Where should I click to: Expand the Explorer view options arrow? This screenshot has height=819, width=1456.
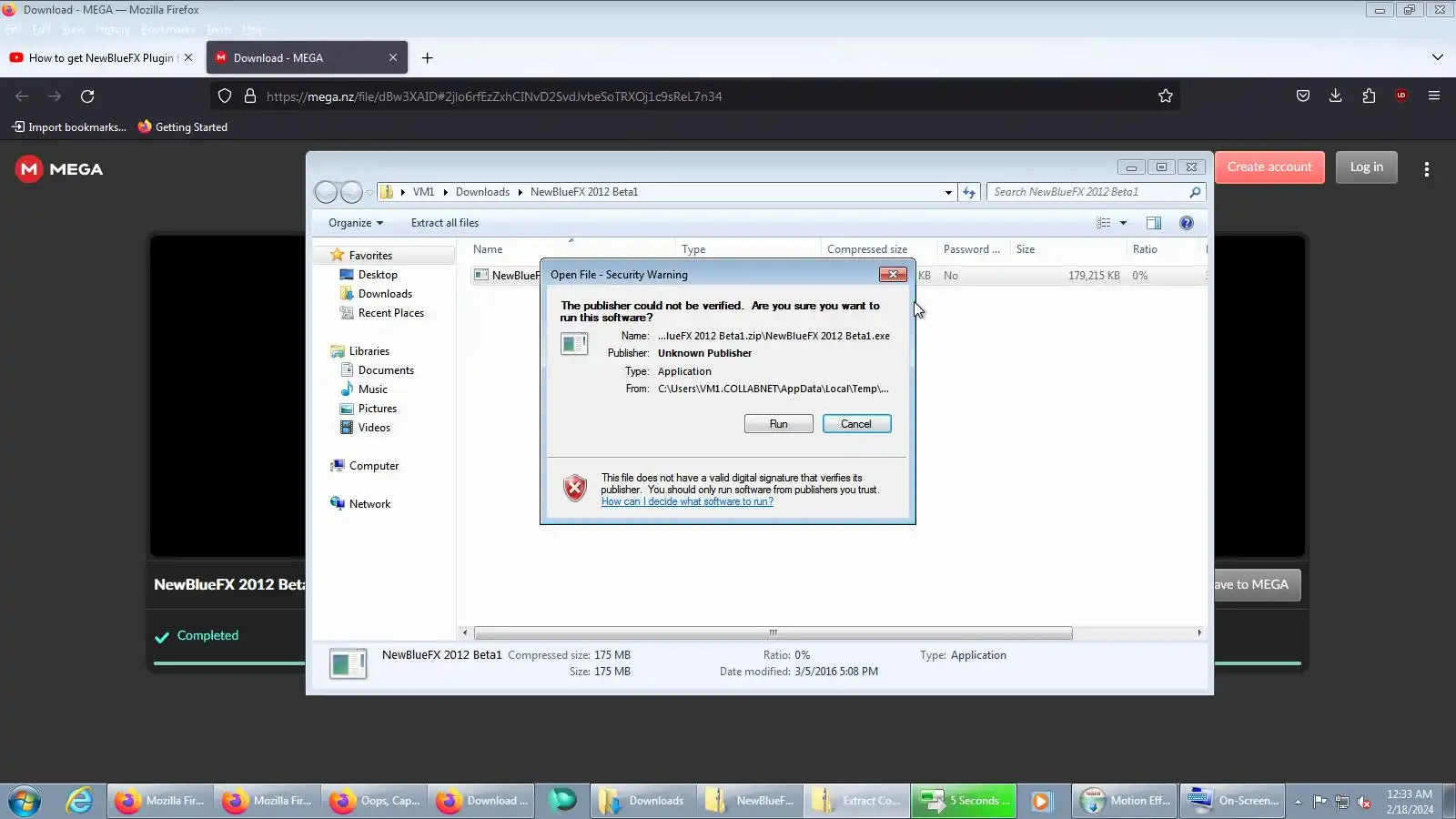[1123, 223]
